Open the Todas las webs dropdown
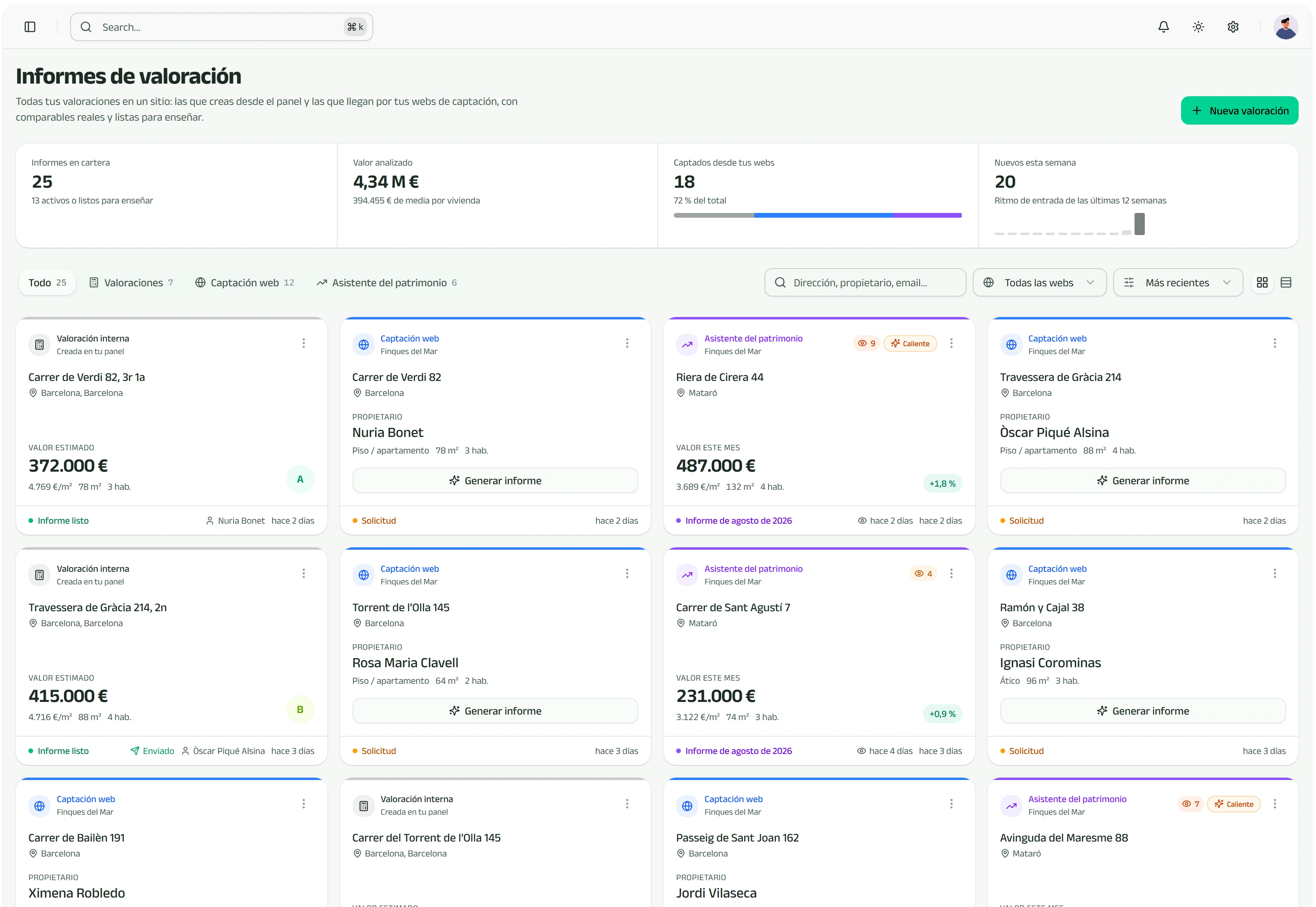 click(1039, 282)
